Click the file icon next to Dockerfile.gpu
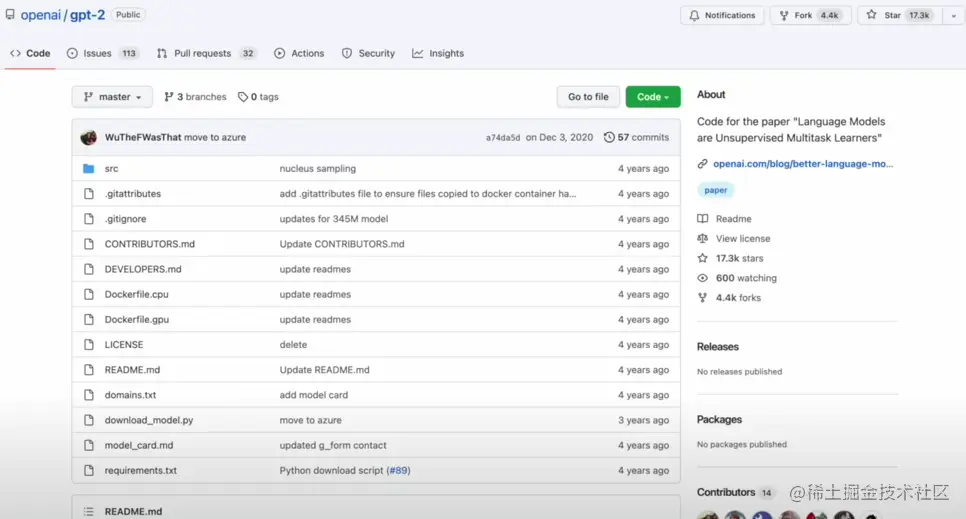 pos(89,319)
